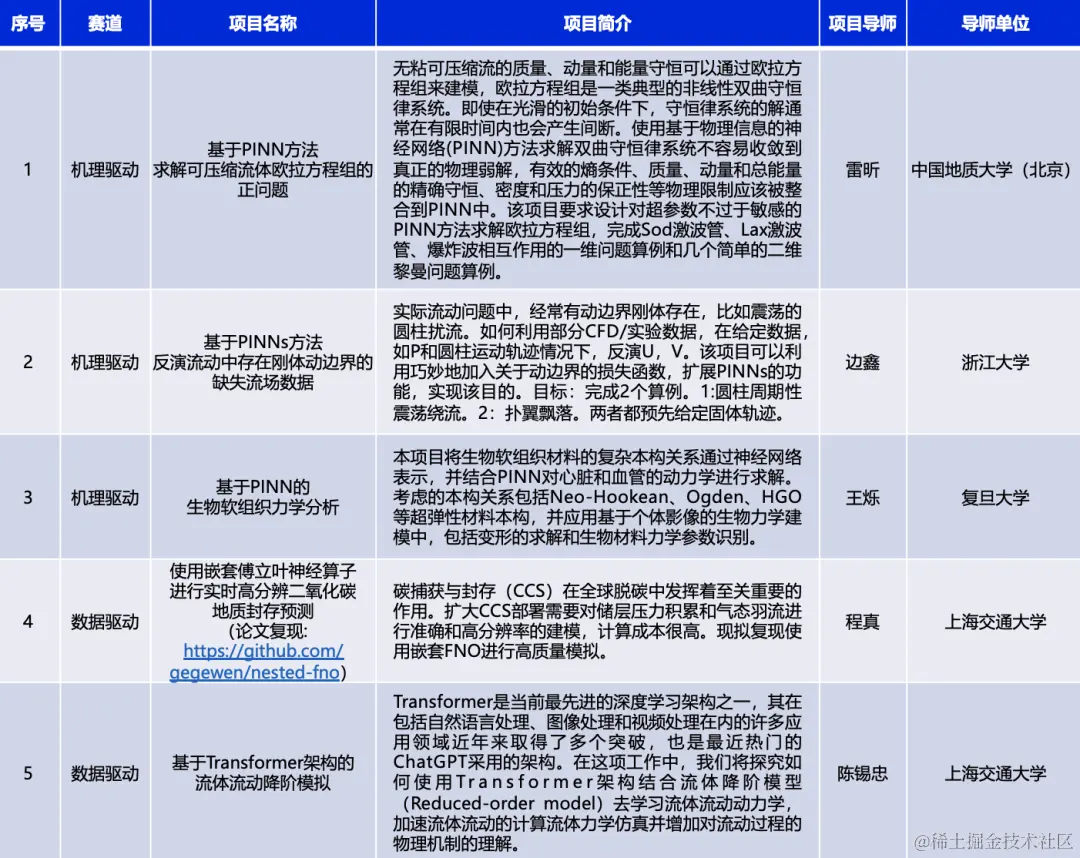Select the 序号 column header

pos(30,23)
